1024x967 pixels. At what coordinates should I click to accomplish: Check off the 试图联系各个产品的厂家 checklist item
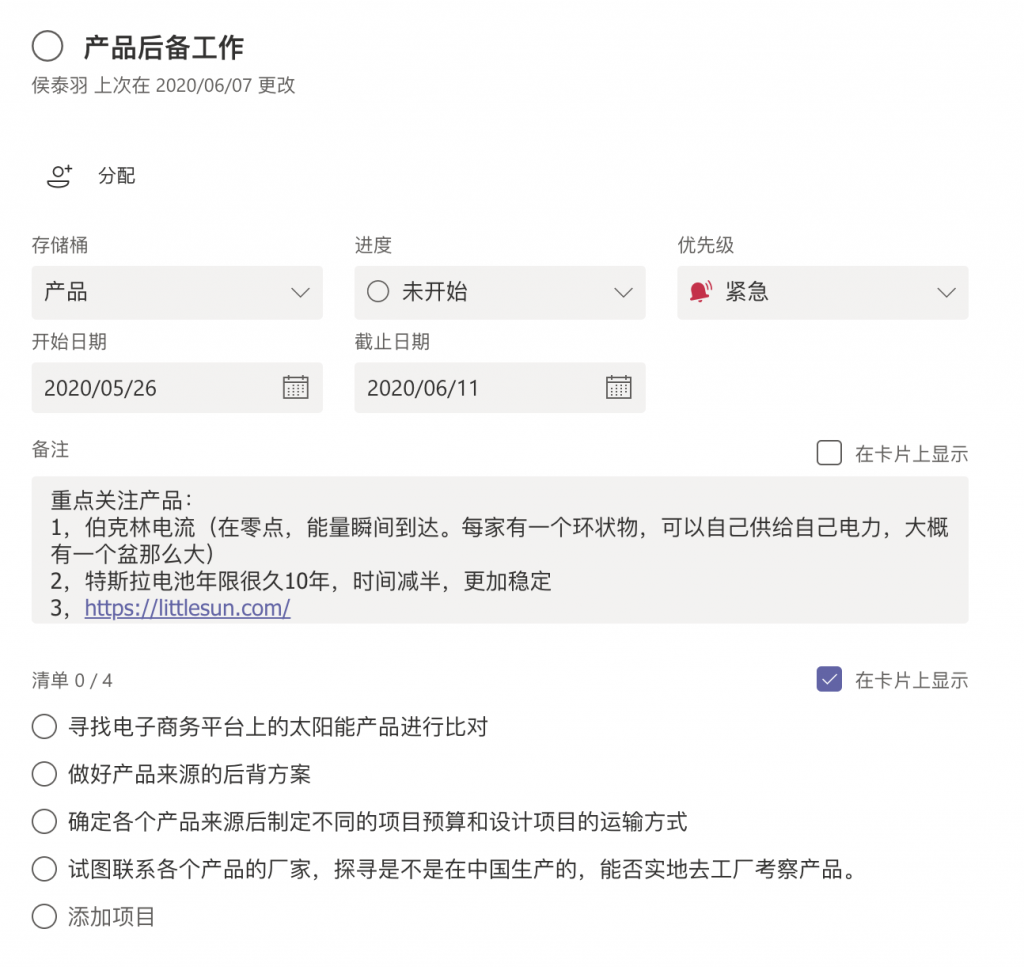44,869
